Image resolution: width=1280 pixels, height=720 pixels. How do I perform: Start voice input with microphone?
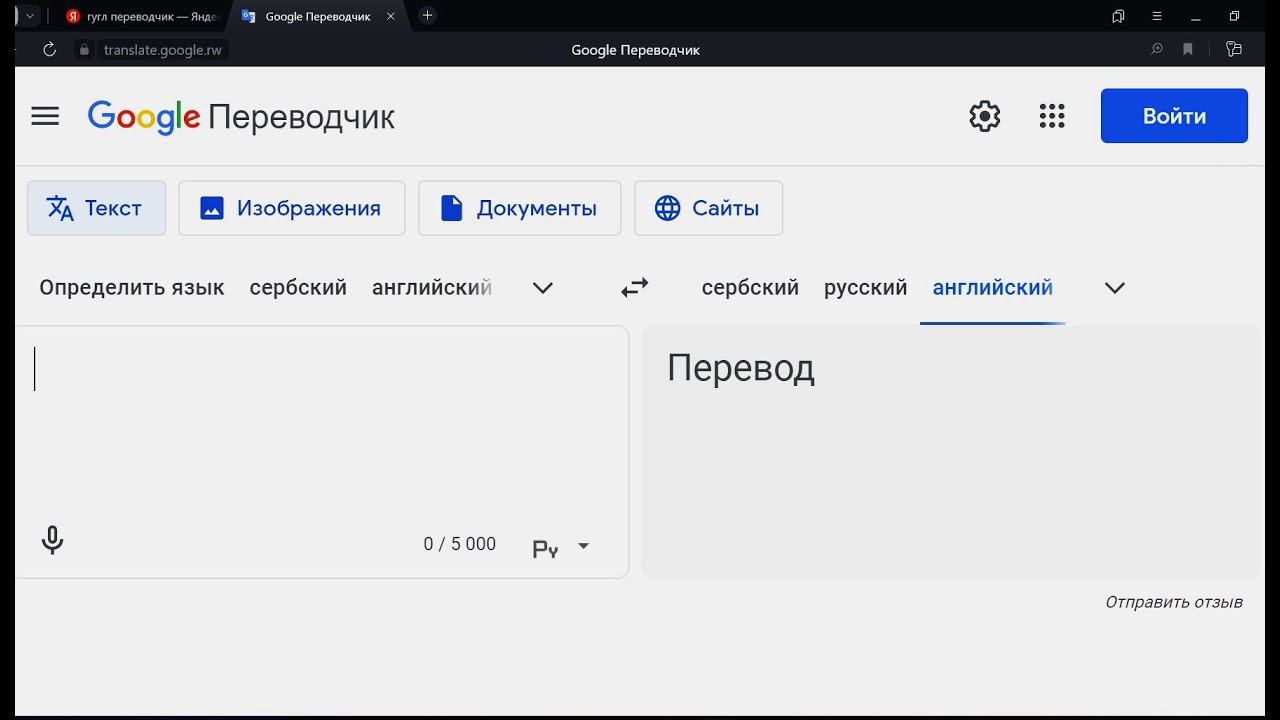[x=52, y=541]
